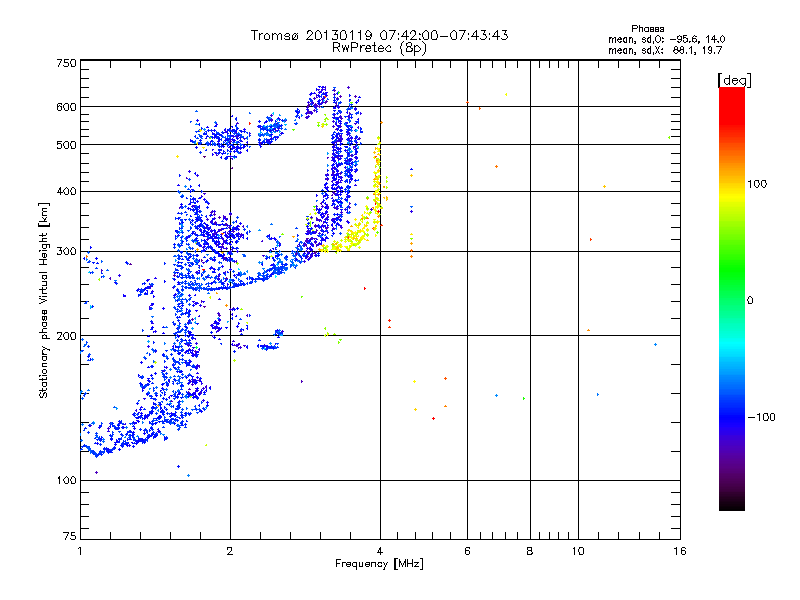Click the colorbar tick label '-100'
Screen dimensions: 800x600
tap(761, 417)
